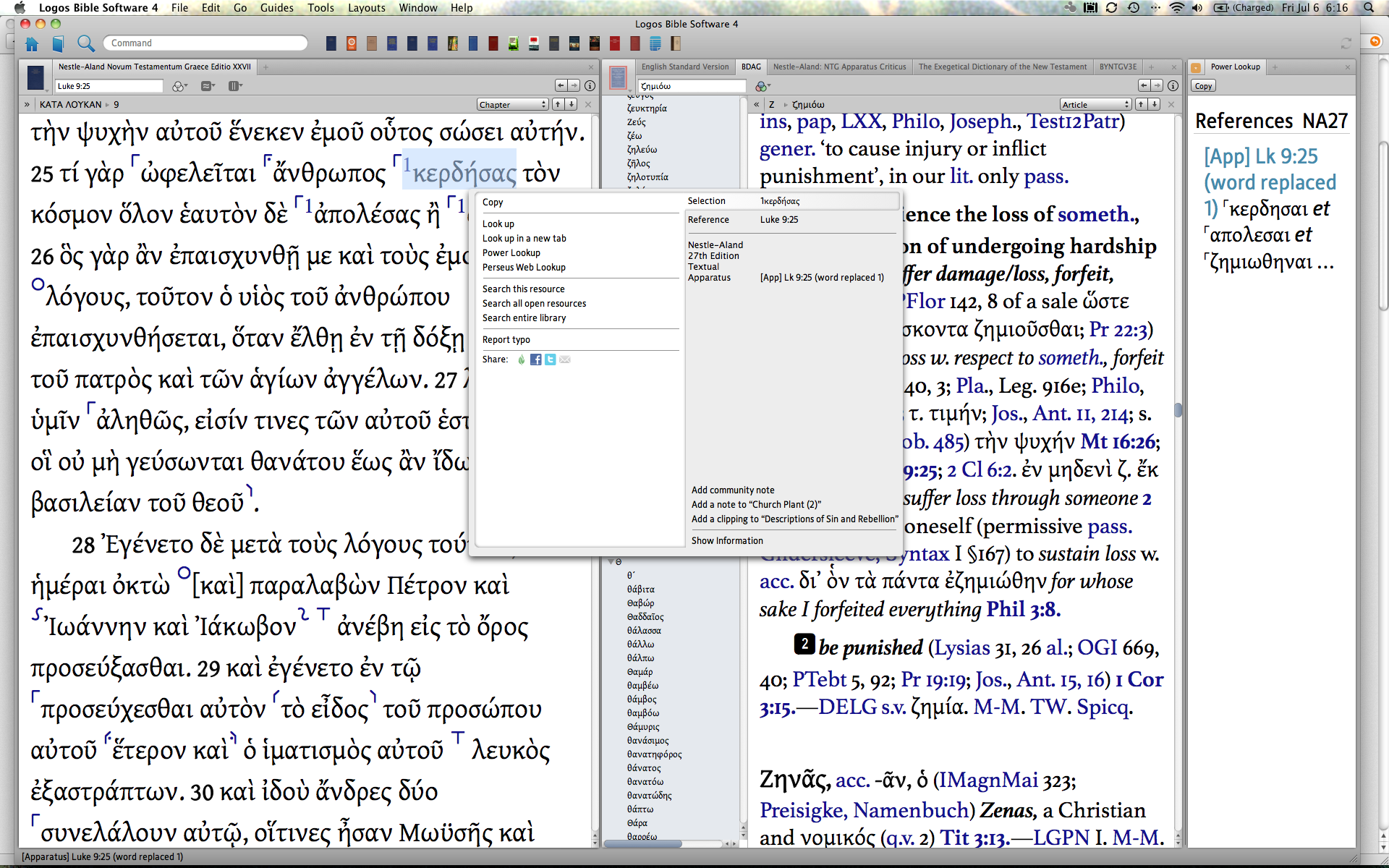Share selection via Twitter icon
1389x868 pixels.
550,359
